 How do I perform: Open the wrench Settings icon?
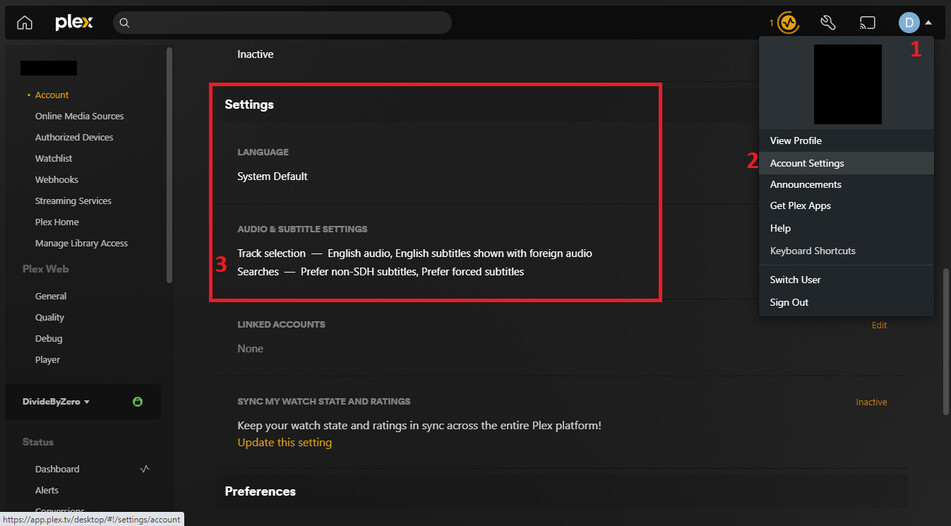[828, 22]
